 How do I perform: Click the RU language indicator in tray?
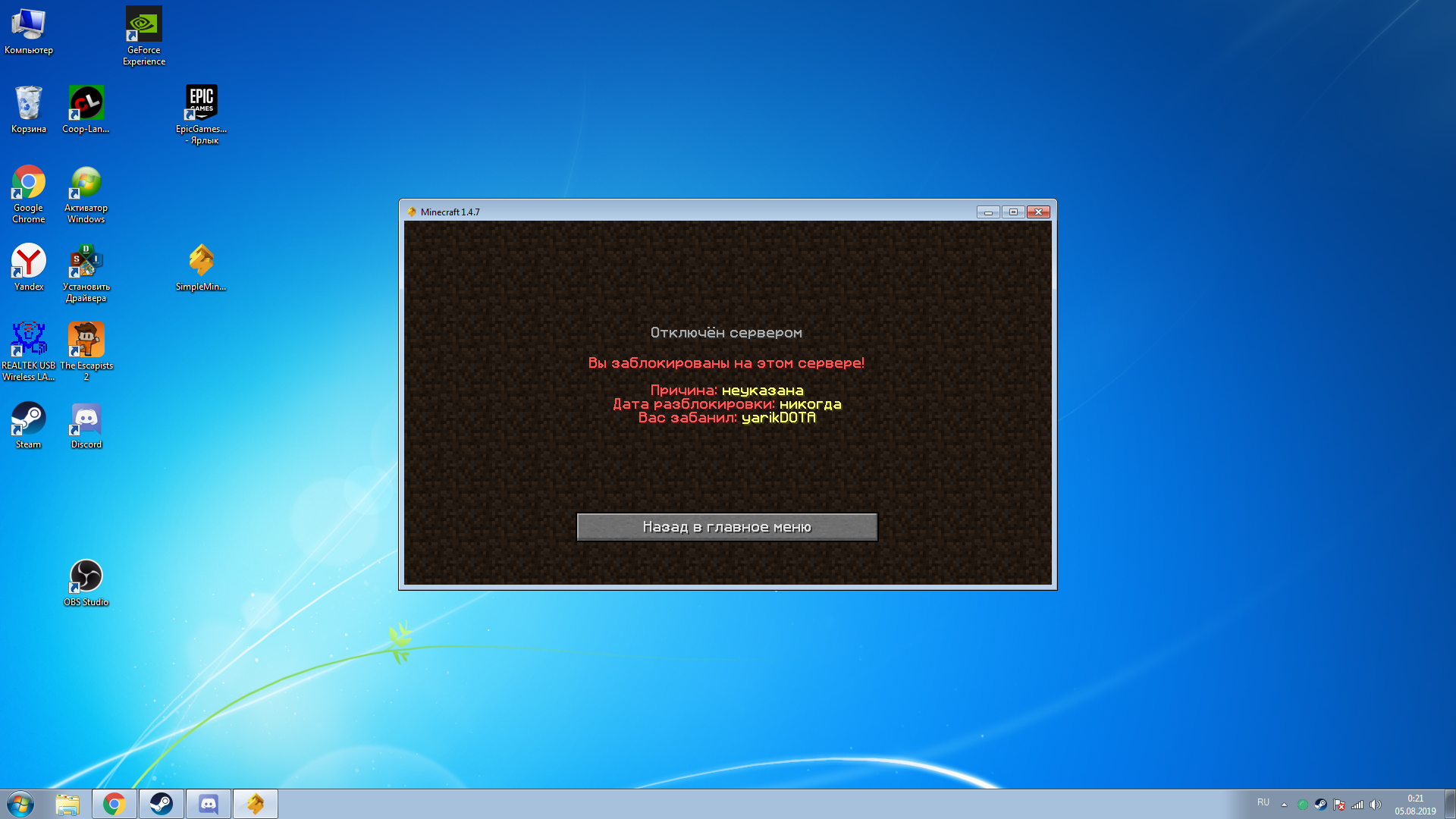pos(1263,802)
